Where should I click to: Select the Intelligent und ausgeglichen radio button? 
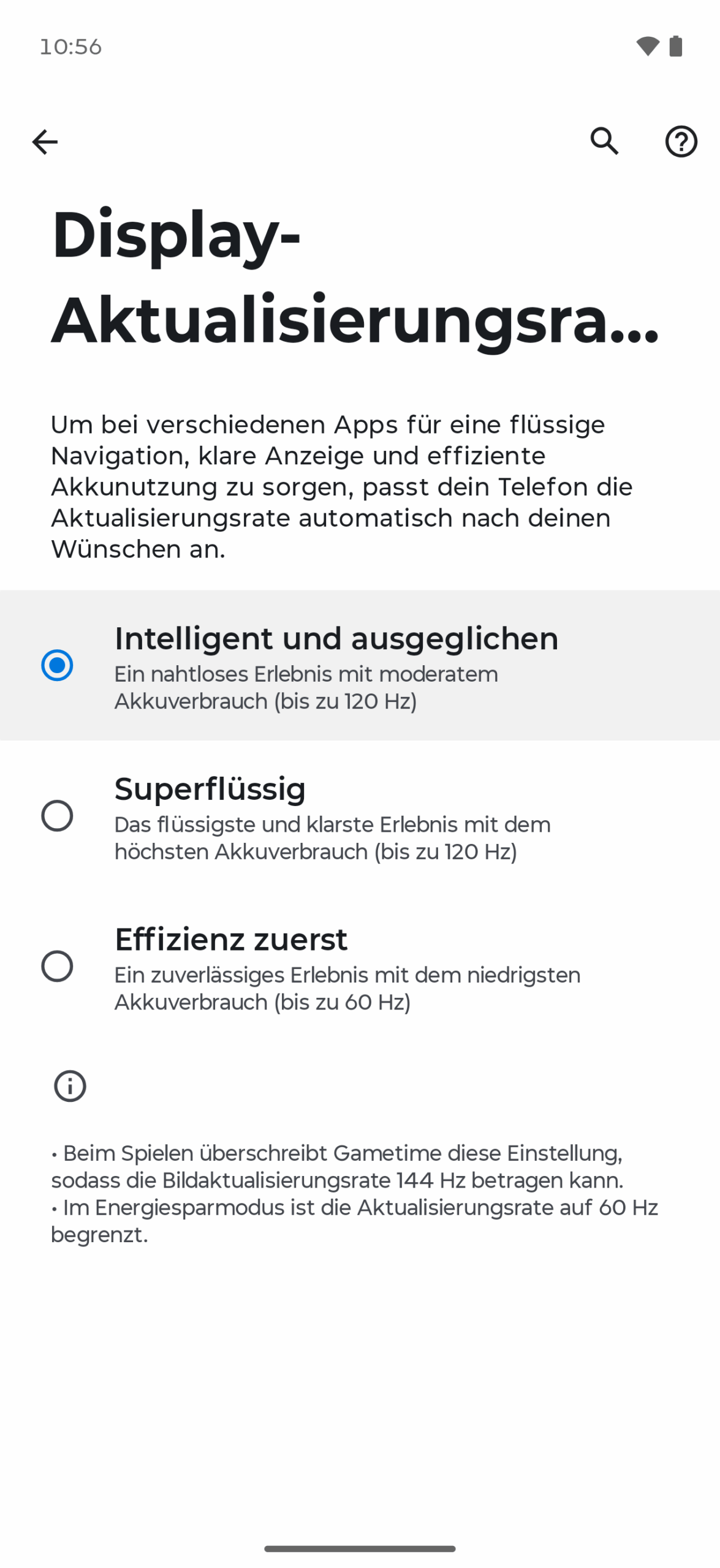coord(57,665)
